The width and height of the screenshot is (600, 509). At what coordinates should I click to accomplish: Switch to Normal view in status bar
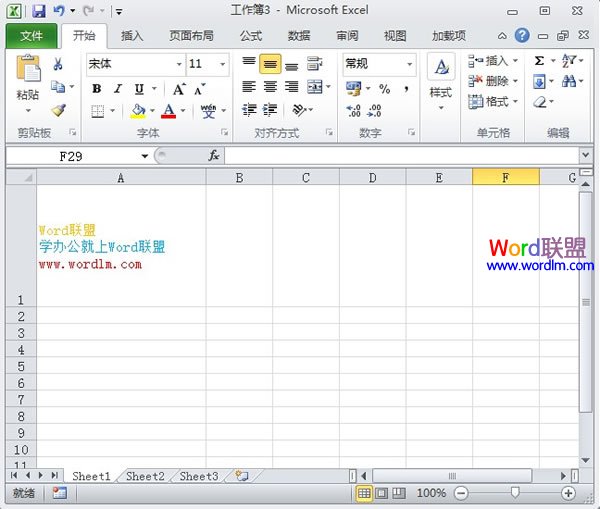(x=364, y=493)
